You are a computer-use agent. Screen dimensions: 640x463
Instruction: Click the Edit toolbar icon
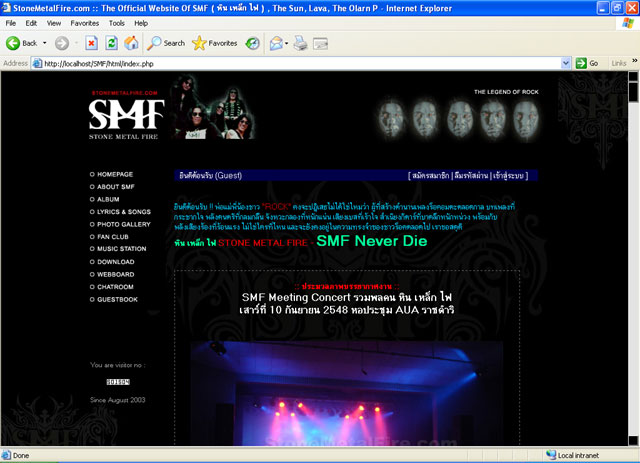(320, 43)
